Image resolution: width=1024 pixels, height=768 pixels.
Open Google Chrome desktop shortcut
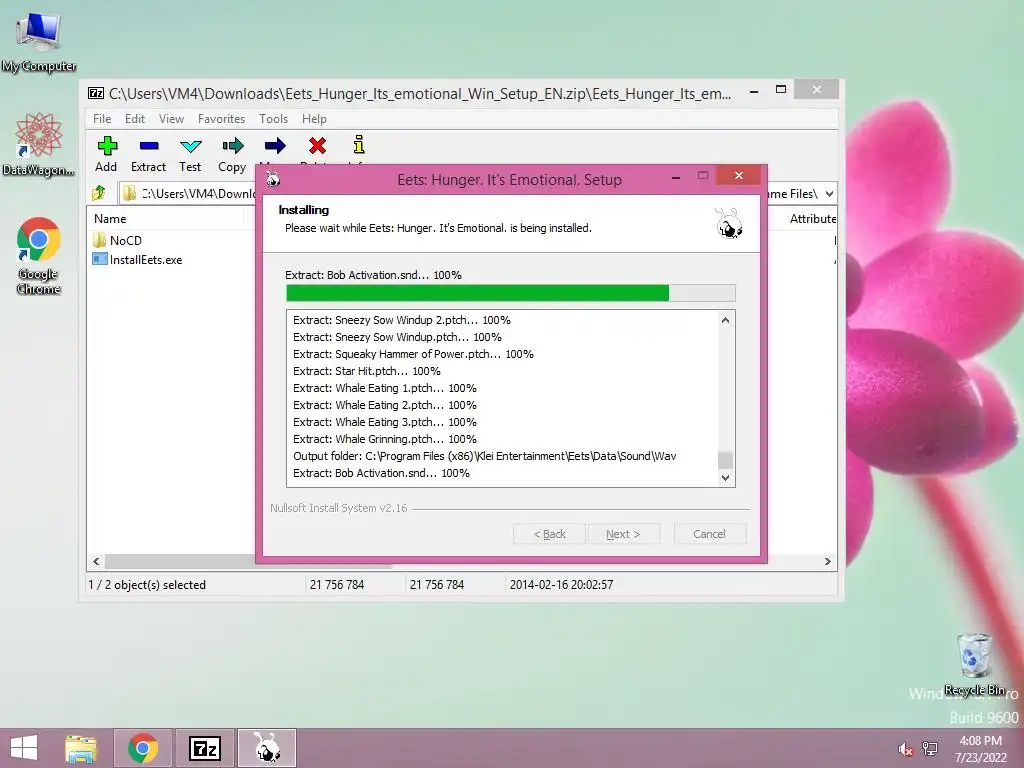[x=39, y=256]
